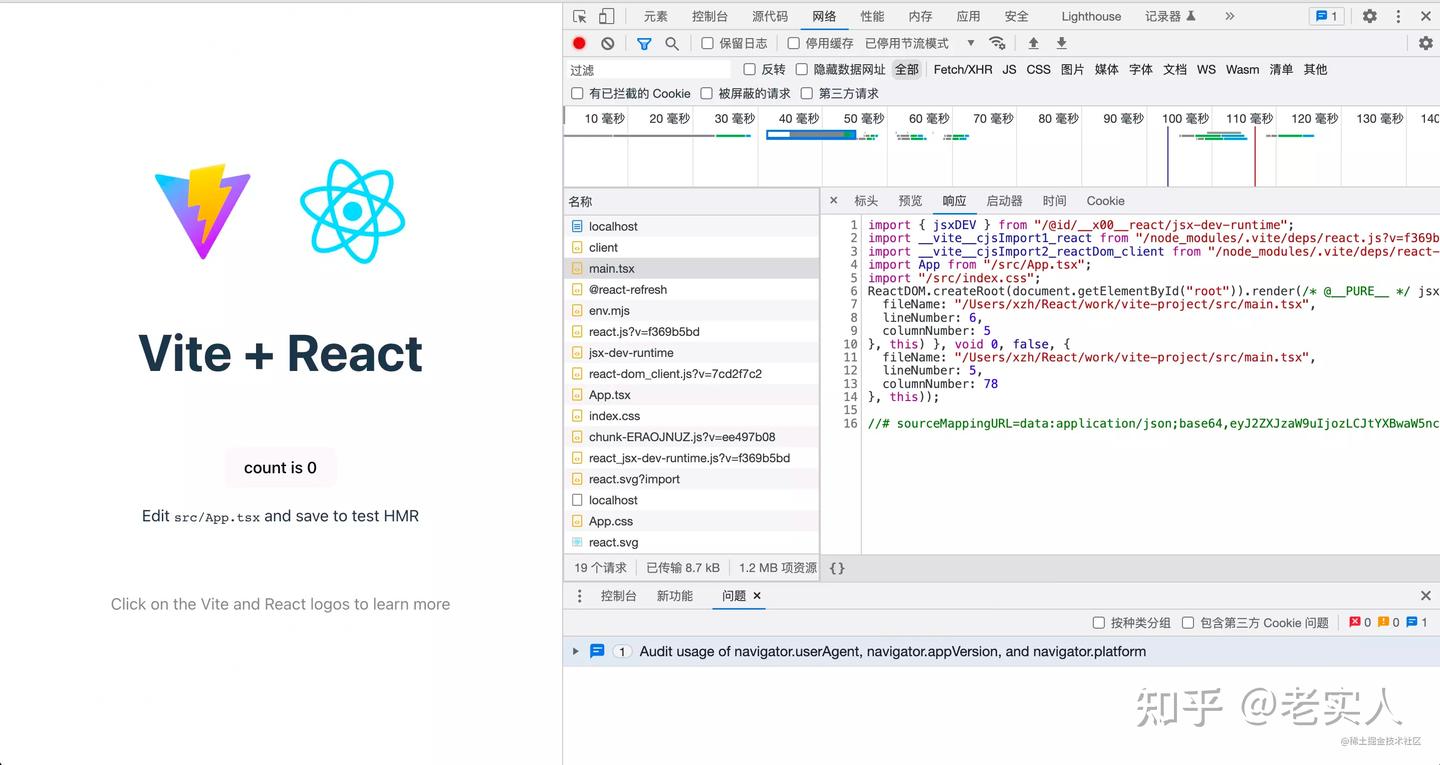Enable the 保留日志 checkbox
This screenshot has width=1440, height=765.
(x=707, y=43)
